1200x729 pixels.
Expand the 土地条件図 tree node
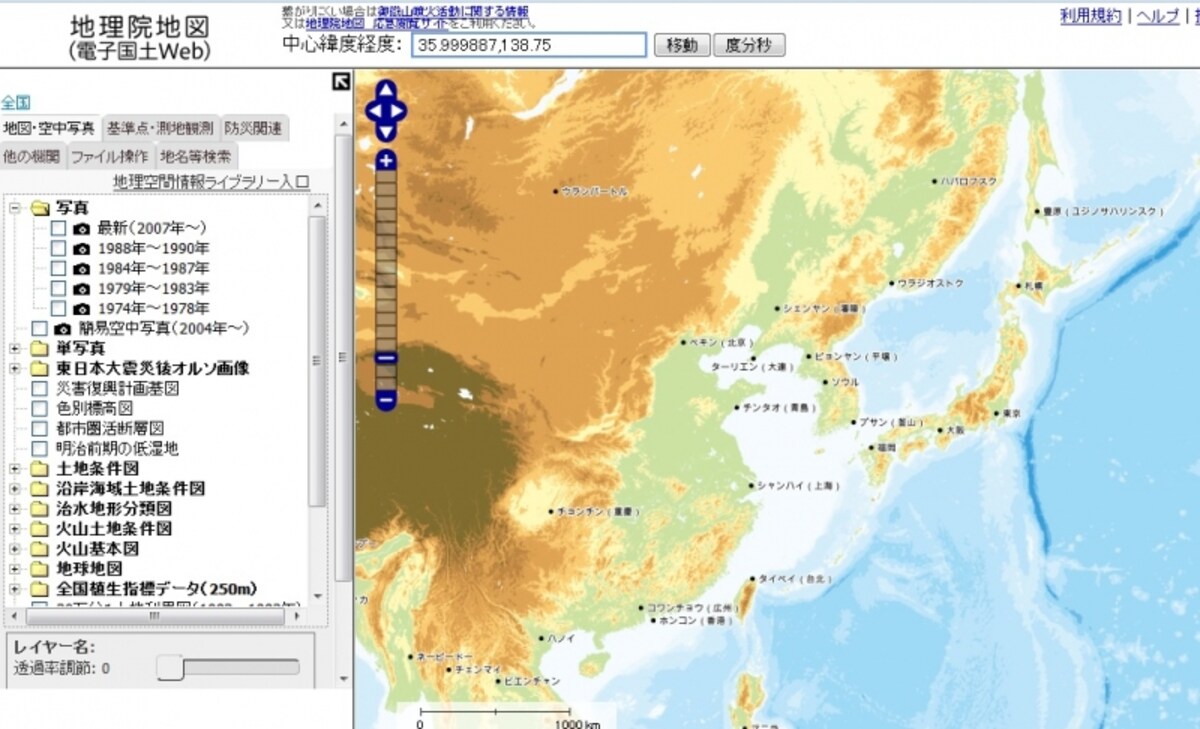(x=15, y=469)
